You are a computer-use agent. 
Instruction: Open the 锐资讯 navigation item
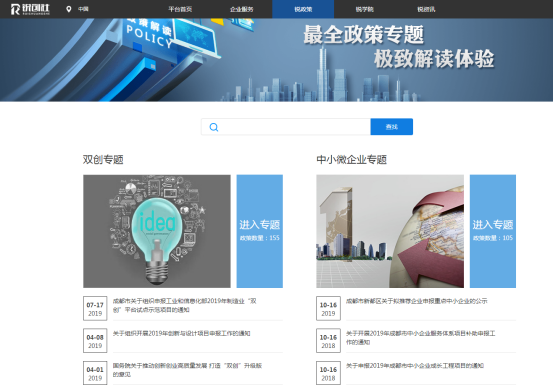pyautogui.click(x=426, y=9)
